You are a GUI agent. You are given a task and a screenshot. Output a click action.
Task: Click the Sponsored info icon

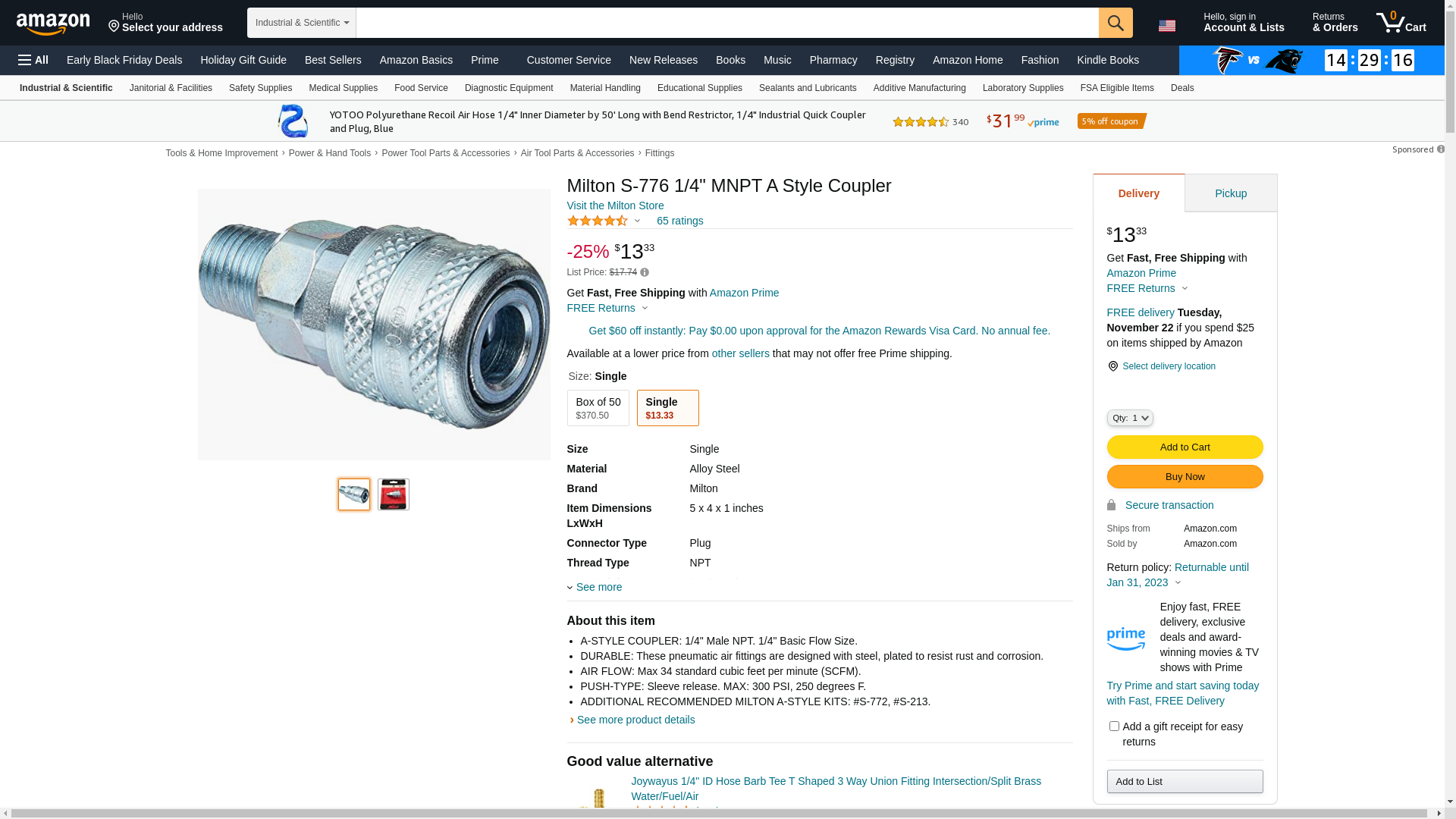(x=1440, y=149)
